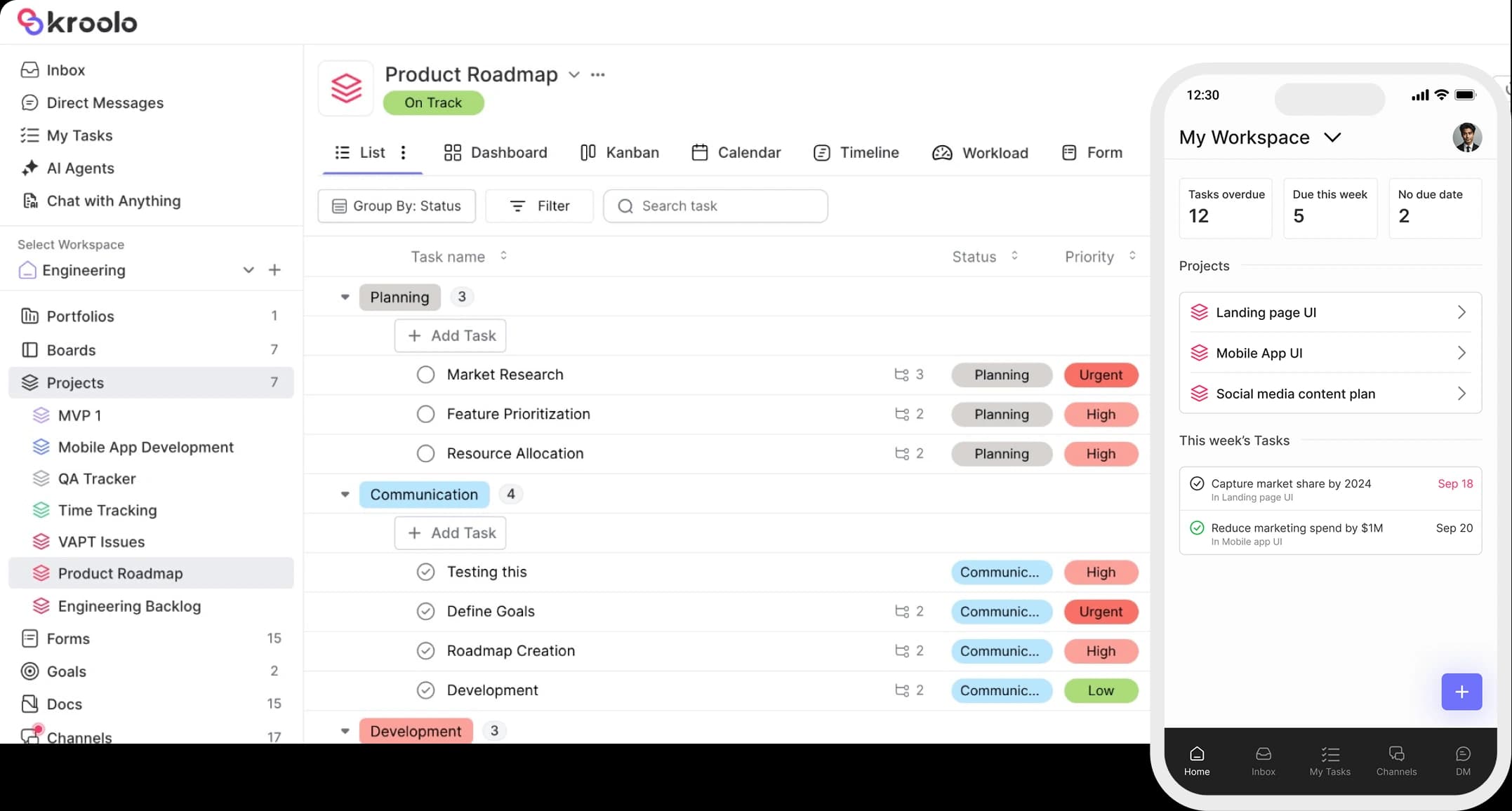Click the Chat with Anything icon
Viewport: 1512px width, 811px height.
[x=29, y=201]
